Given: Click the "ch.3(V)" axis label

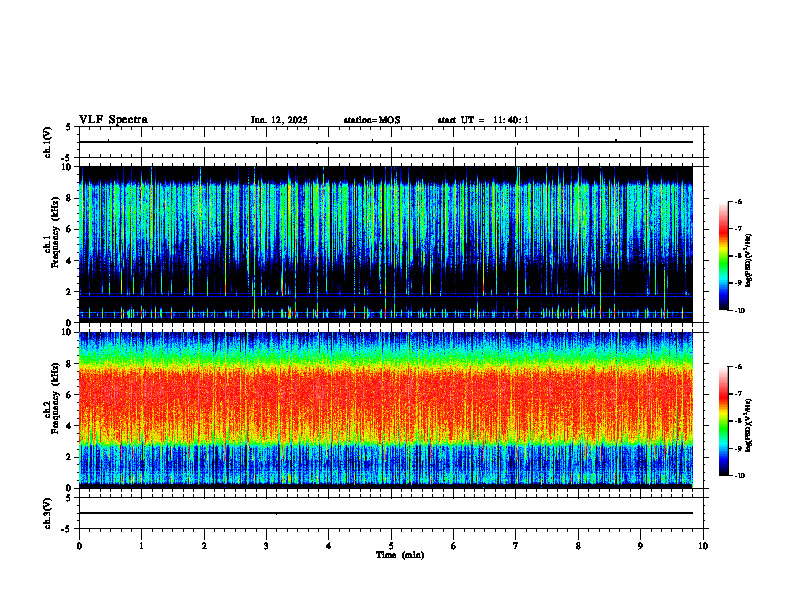Looking at the screenshot, I should (x=48, y=513).
